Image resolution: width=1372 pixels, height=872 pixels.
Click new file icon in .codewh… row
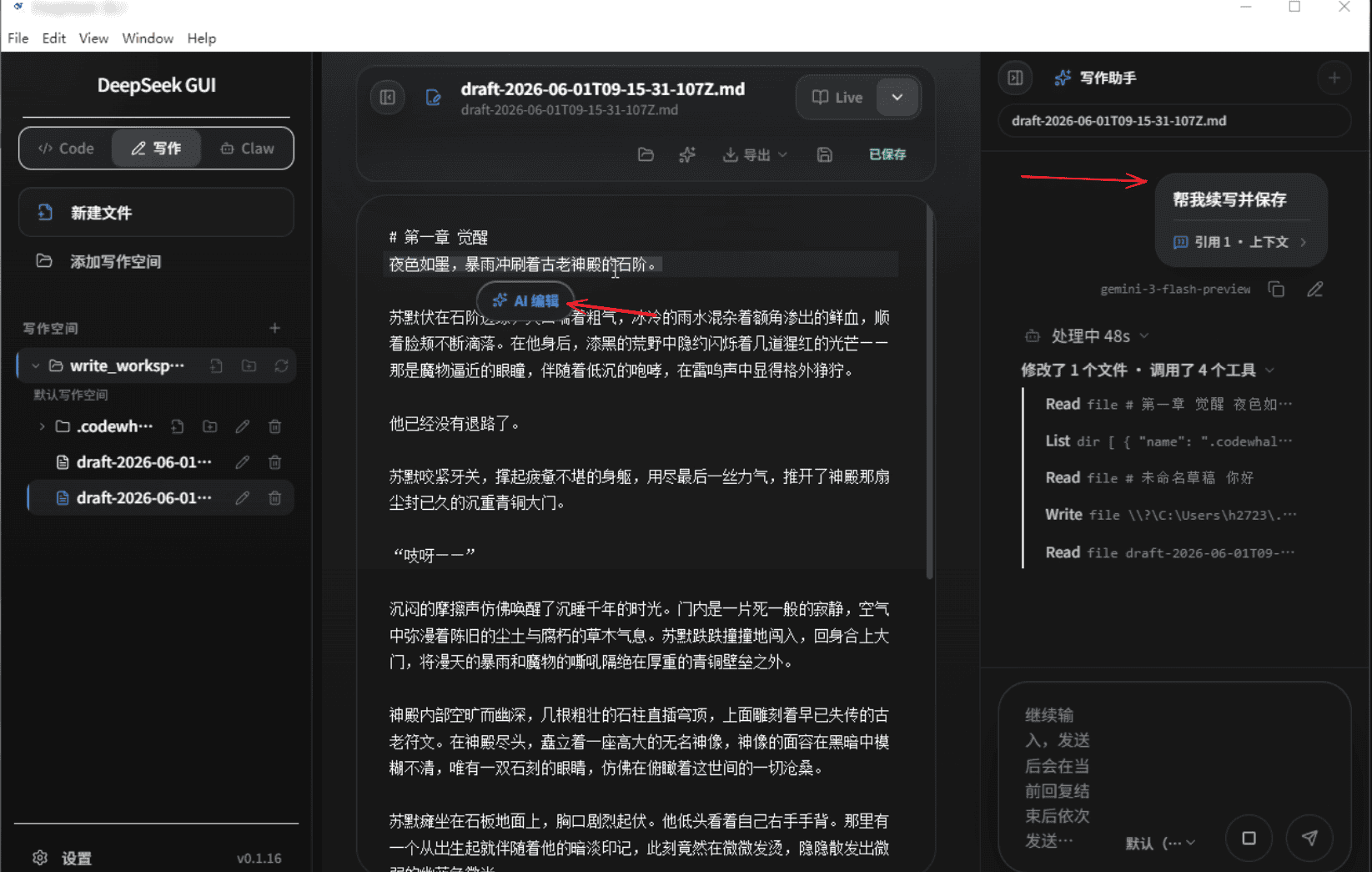177,426
